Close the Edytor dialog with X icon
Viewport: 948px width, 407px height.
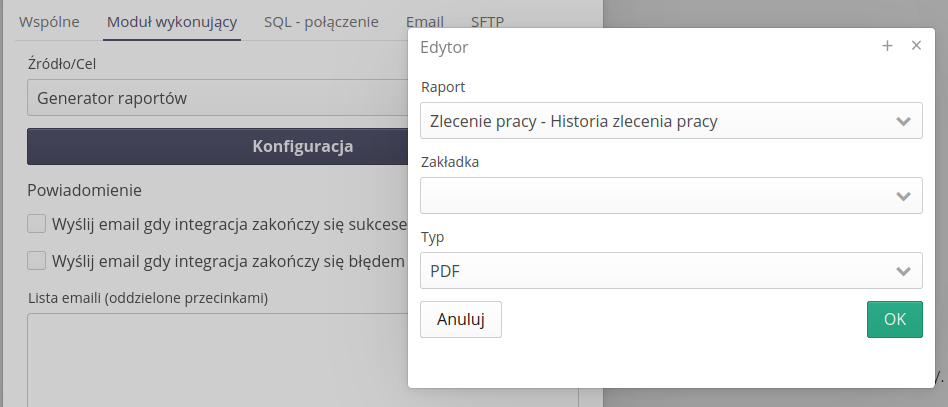916,46
